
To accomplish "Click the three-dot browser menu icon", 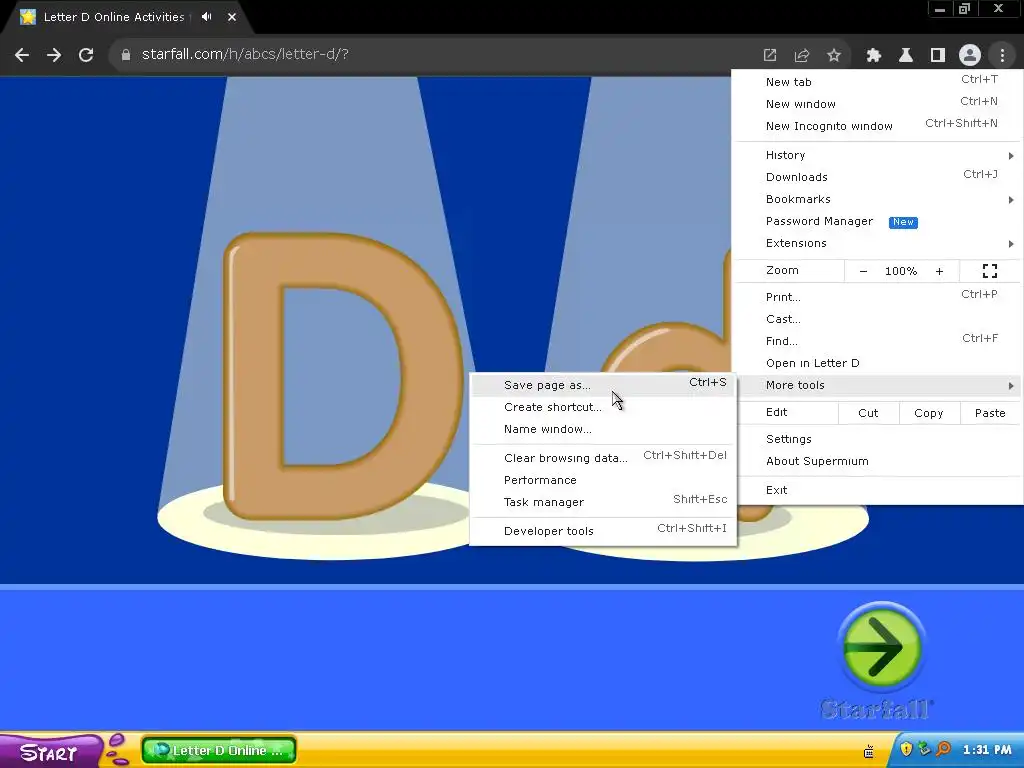I will 1002,55.
